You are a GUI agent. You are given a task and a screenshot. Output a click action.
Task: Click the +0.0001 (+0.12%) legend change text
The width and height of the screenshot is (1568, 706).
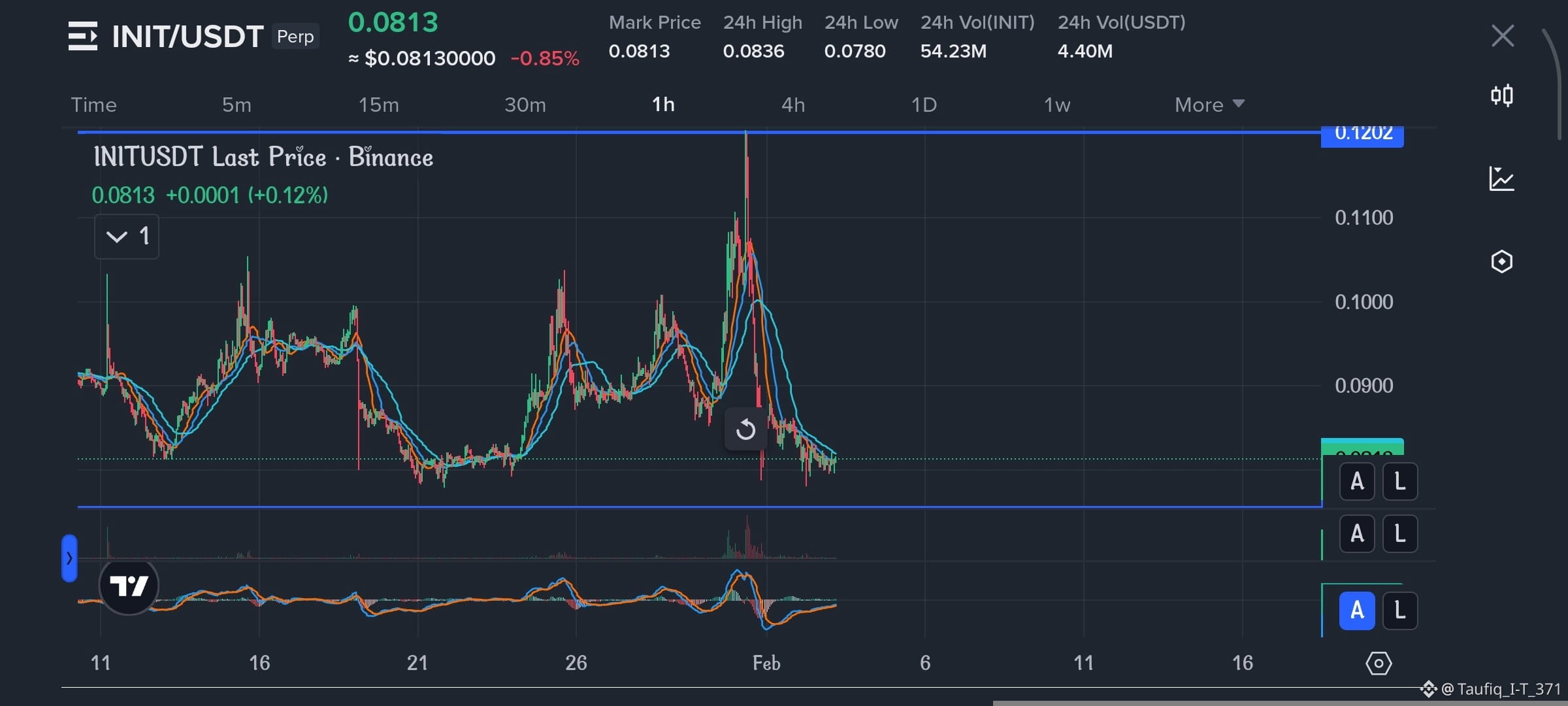point(247,195)
